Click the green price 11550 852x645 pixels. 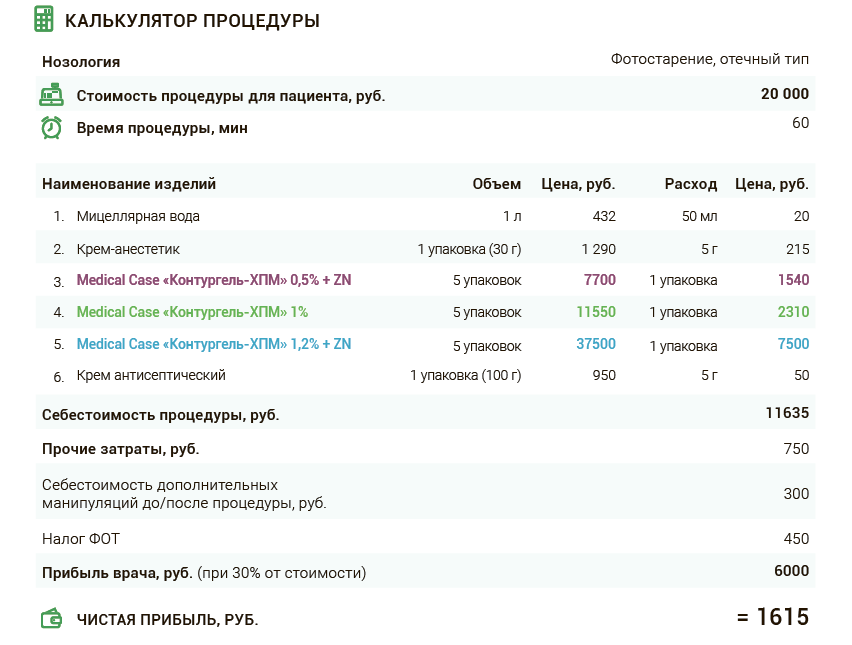click(596, 312)
